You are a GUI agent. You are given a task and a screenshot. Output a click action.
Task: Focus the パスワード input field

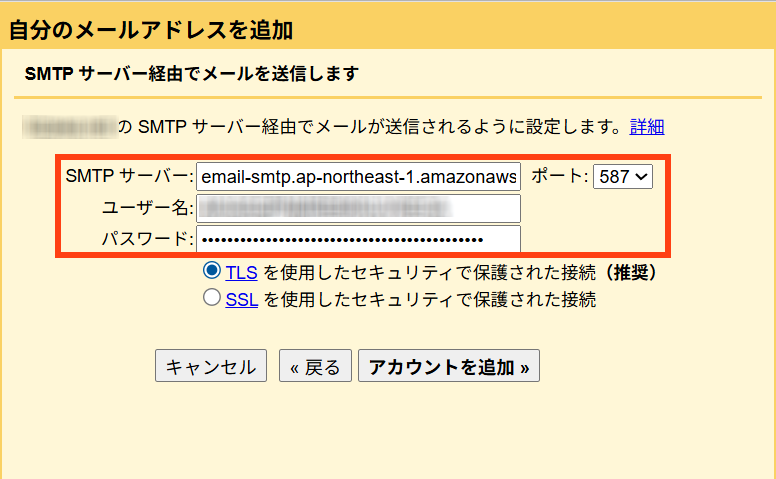tap(358, 240)
